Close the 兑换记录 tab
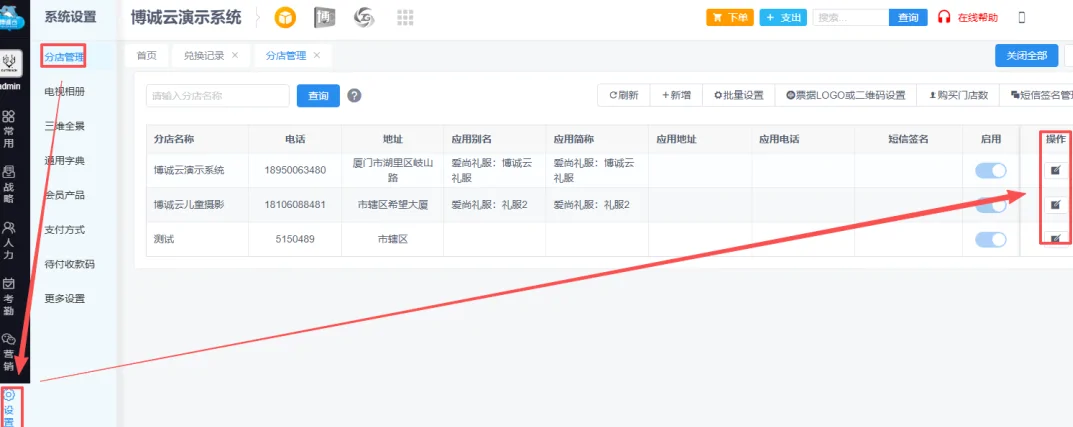 point(235,55)
